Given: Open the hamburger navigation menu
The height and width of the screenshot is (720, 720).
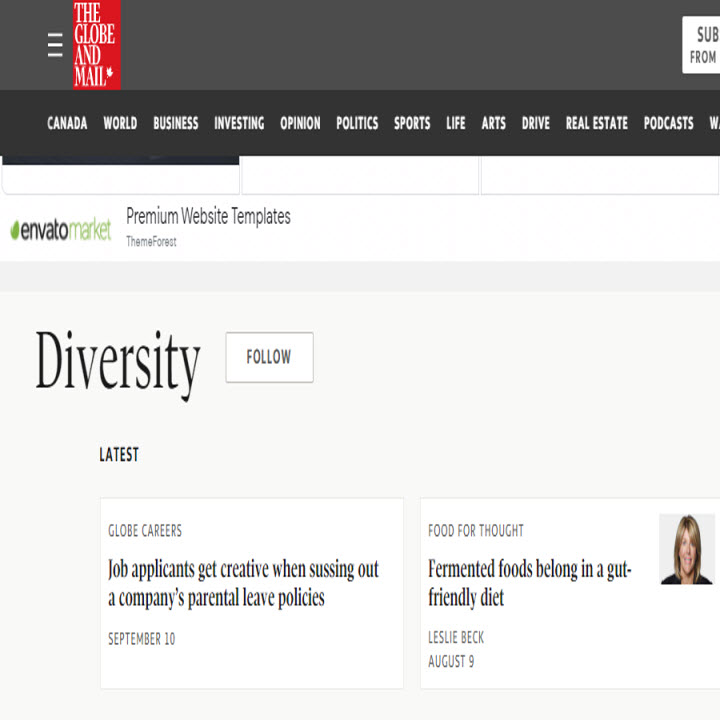Looking at the screenshot, I should [55, 45].
